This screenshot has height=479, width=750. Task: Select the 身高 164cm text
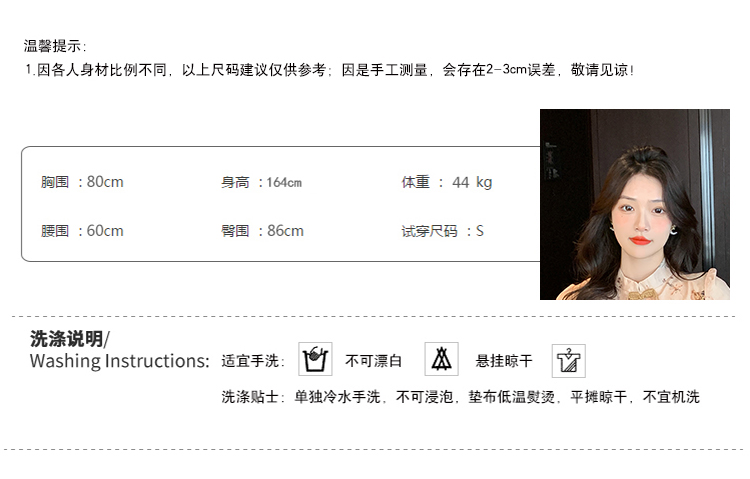pos(261,182)
